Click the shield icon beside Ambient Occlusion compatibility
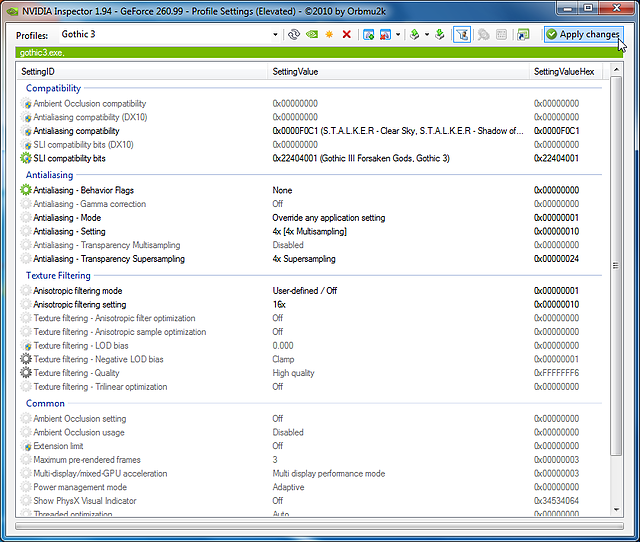 (26, 104)
